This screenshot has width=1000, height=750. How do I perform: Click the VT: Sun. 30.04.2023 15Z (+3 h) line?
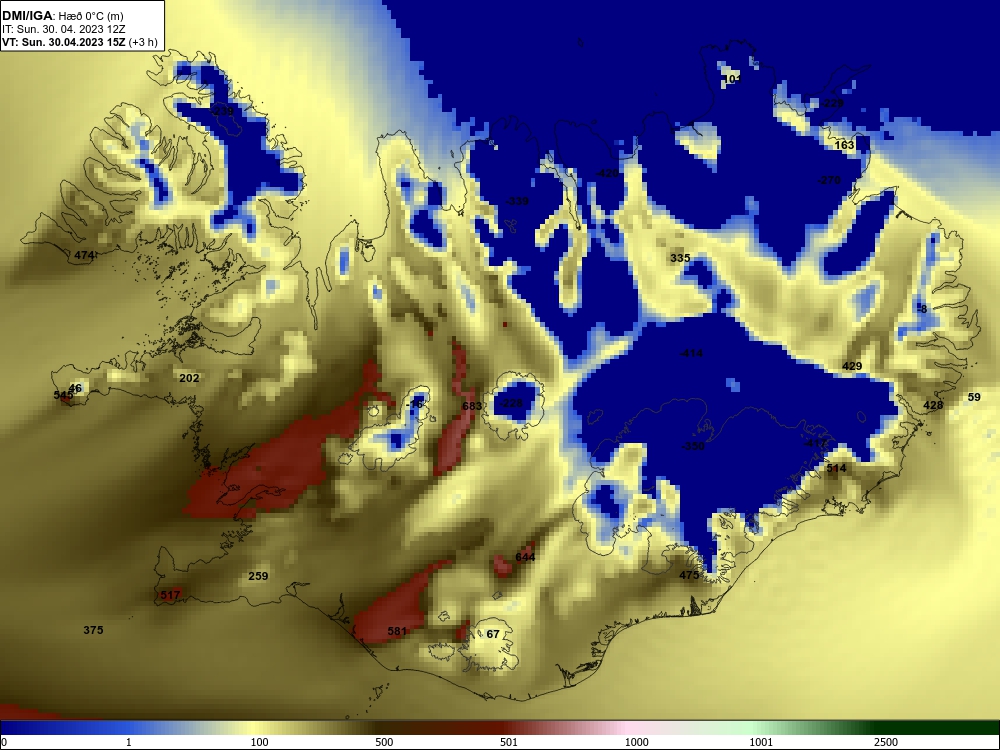pyautogui.click(x=79, y=42)
